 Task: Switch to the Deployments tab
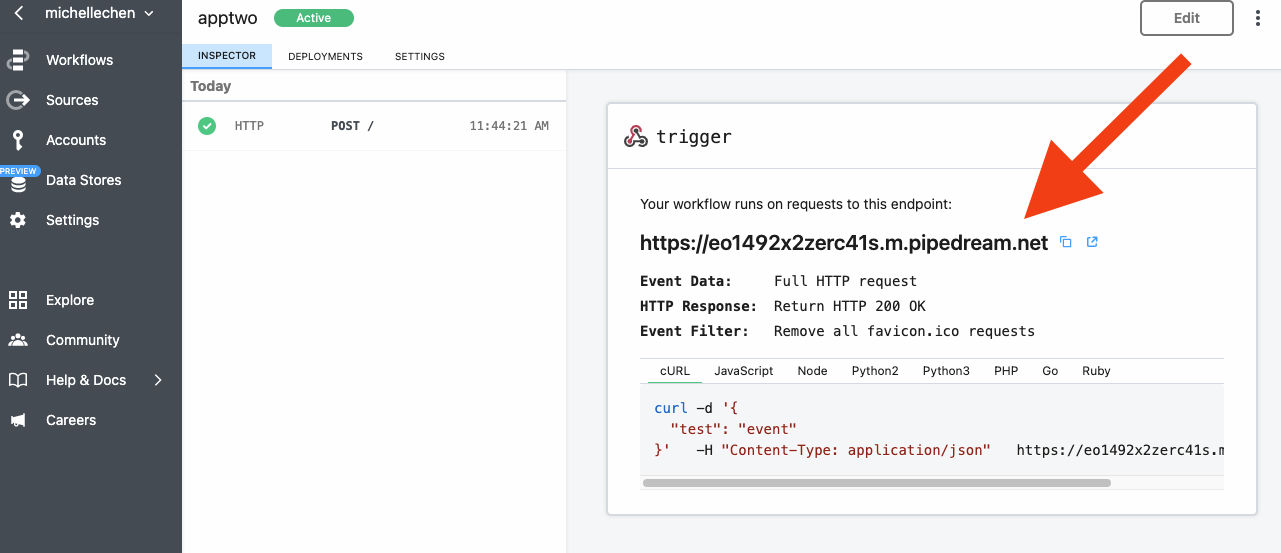click(x=325, y=56)
